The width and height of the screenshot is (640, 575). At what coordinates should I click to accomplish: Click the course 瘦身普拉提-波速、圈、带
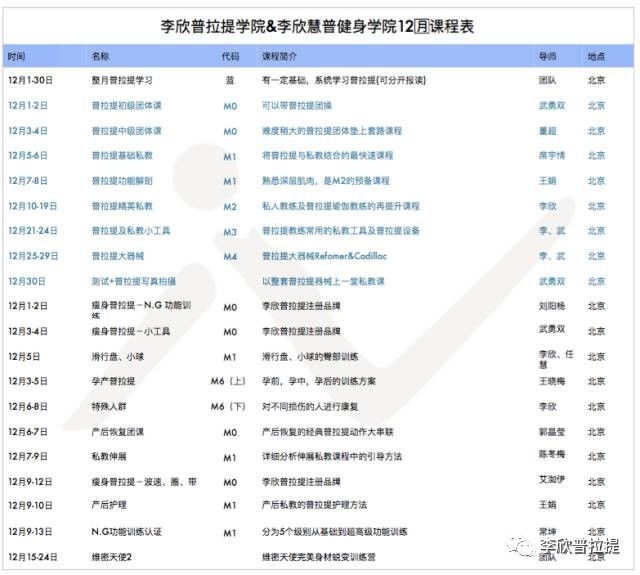(x=144, y=481)
